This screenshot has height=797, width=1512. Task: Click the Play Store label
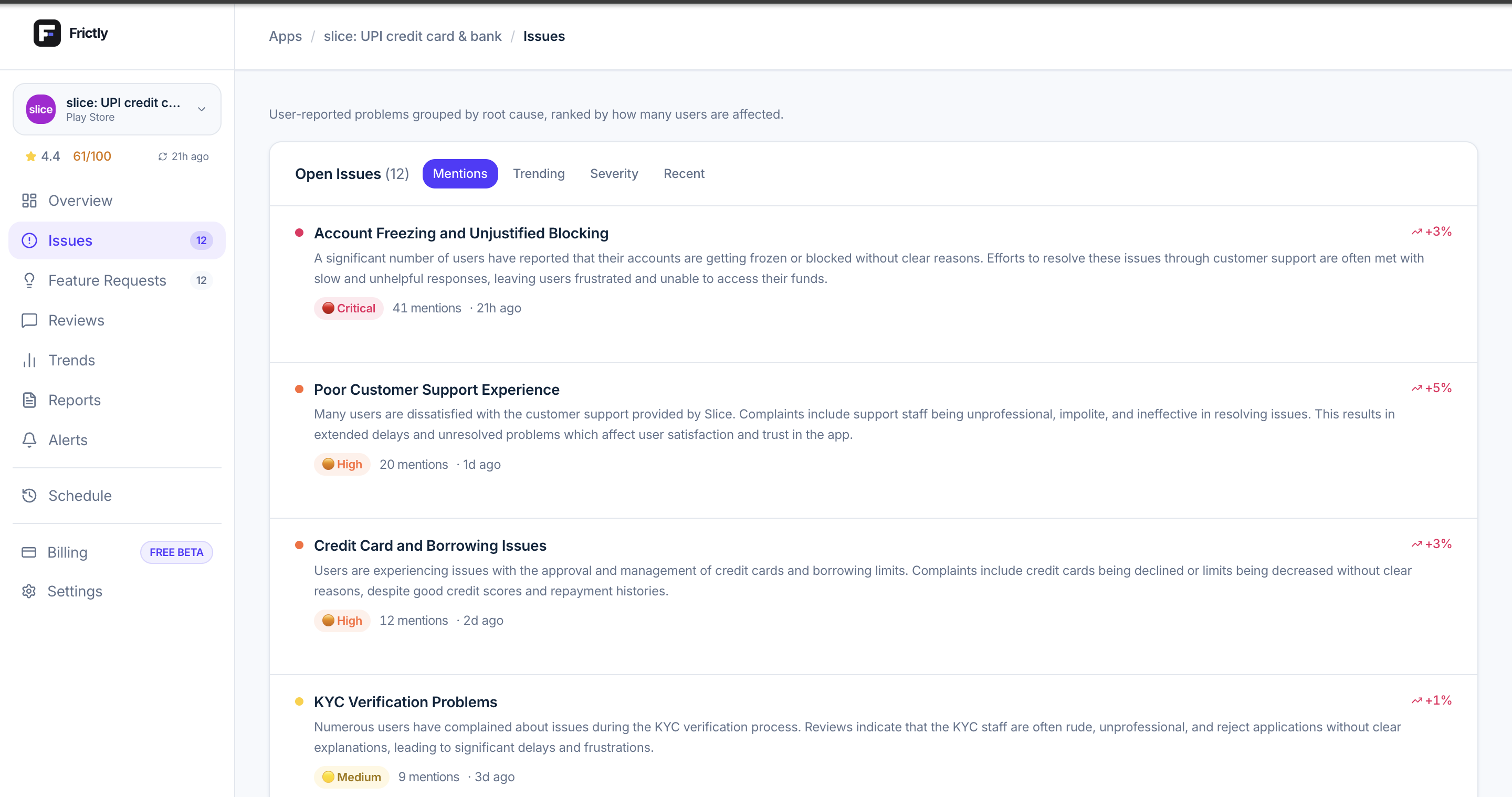point(90,118)
